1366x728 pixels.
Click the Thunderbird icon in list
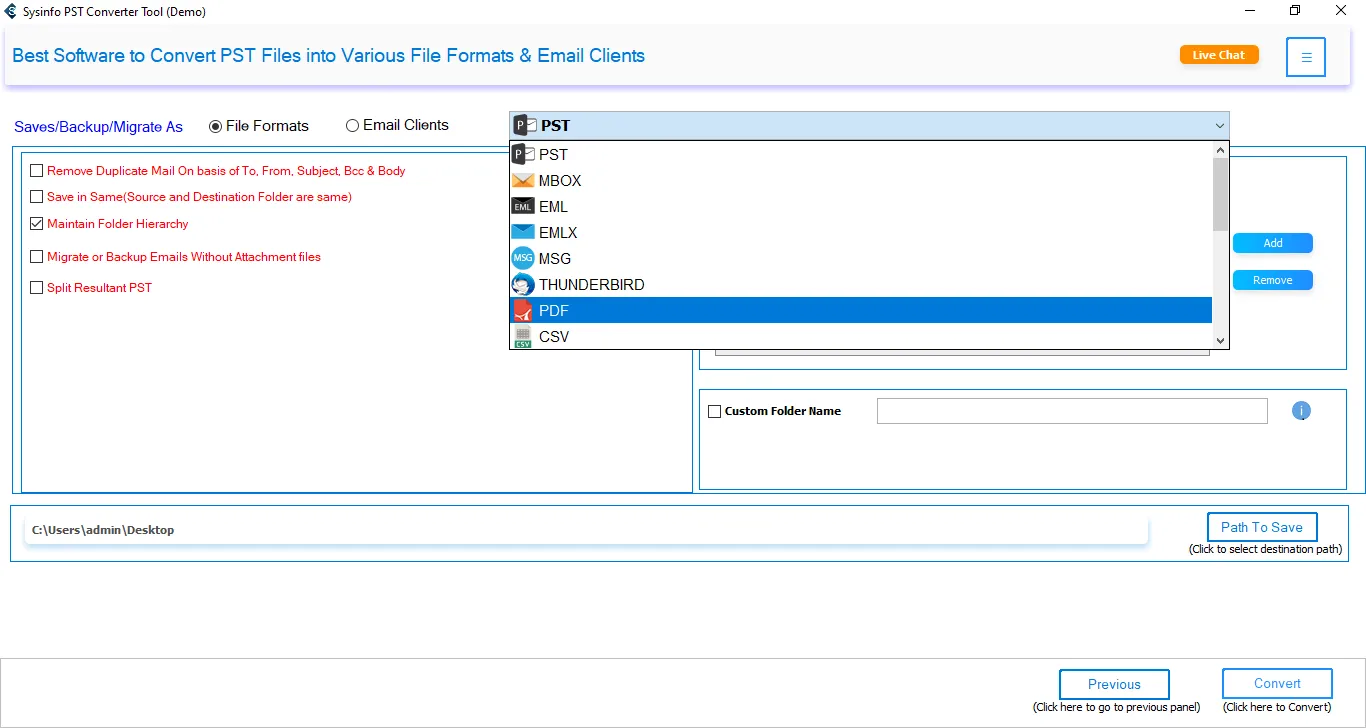tap(523, 285)
